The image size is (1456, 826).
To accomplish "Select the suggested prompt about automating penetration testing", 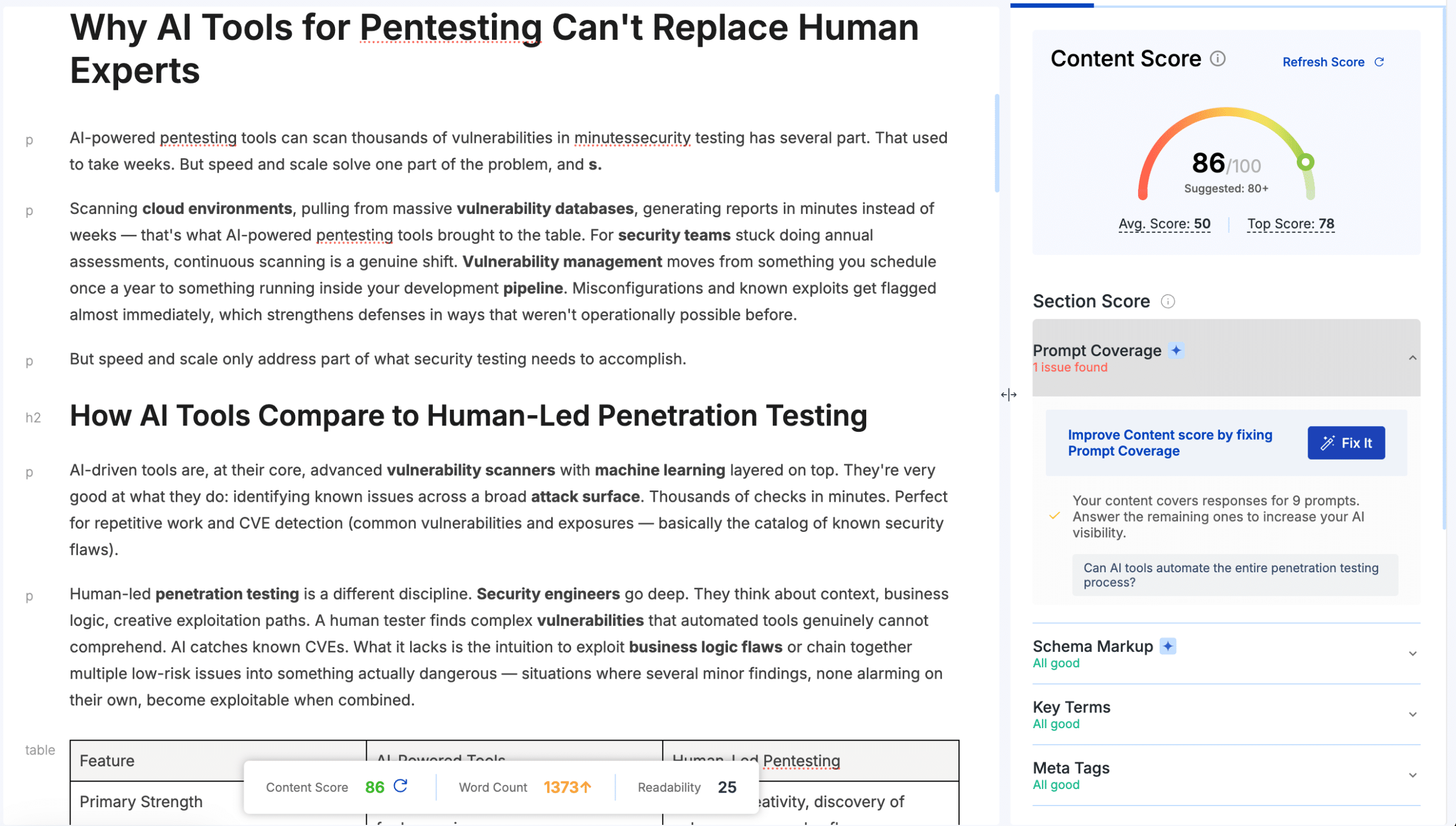I will point(1235,575).
